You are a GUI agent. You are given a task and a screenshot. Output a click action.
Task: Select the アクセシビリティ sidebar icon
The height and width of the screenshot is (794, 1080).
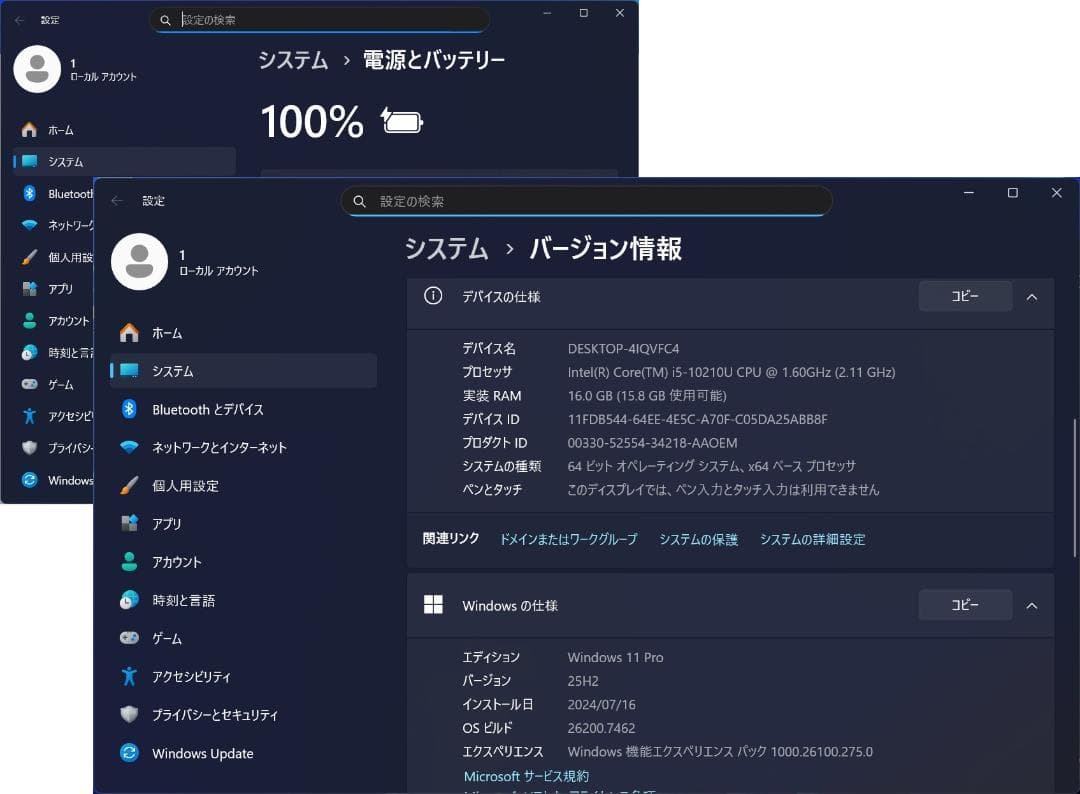210,676
